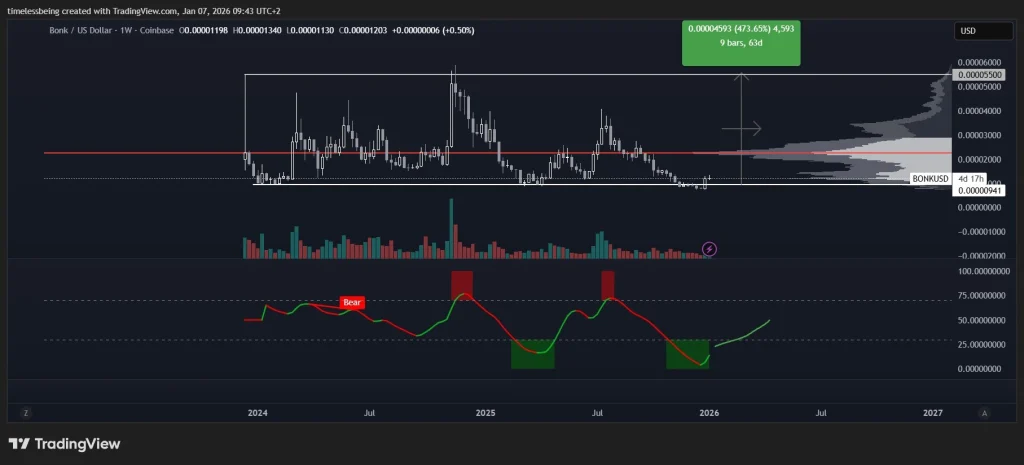
Task: Click the 2024 label on the time axis
Action: click(258, 412)
